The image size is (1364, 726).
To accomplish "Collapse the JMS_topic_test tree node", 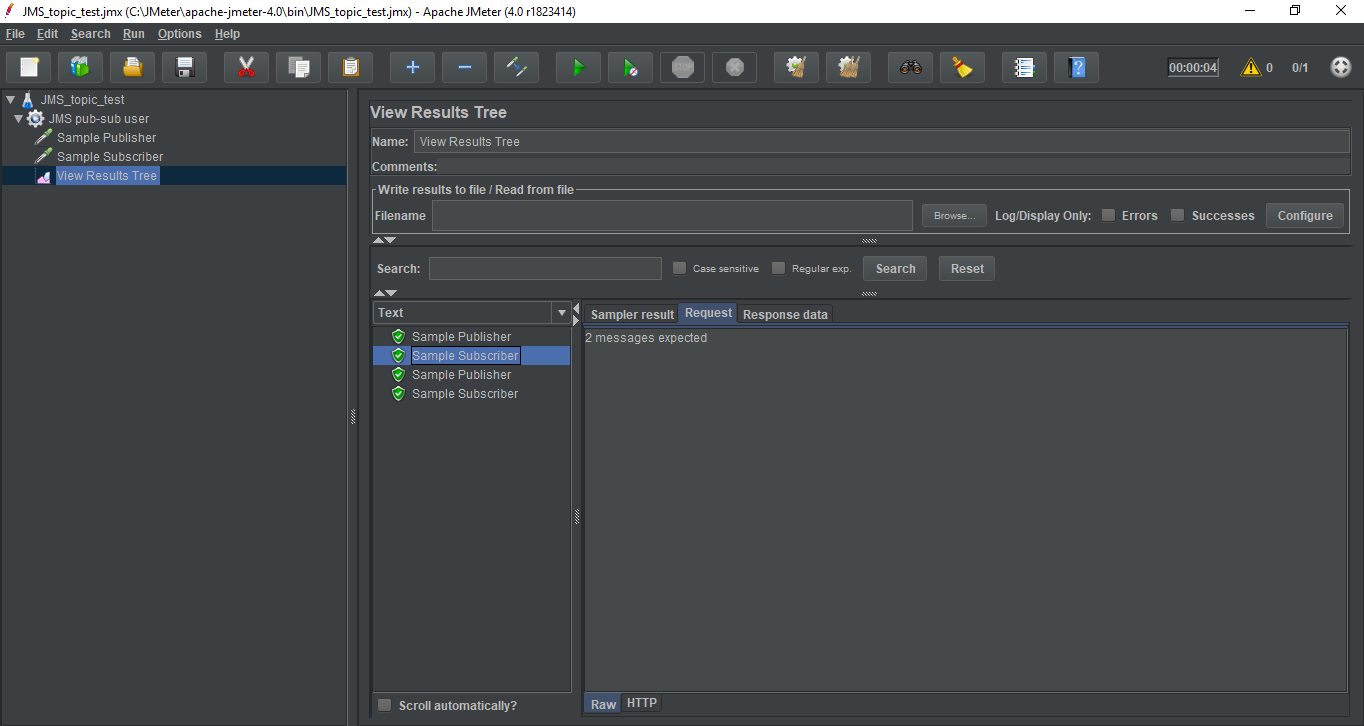I will click(11, 100).
